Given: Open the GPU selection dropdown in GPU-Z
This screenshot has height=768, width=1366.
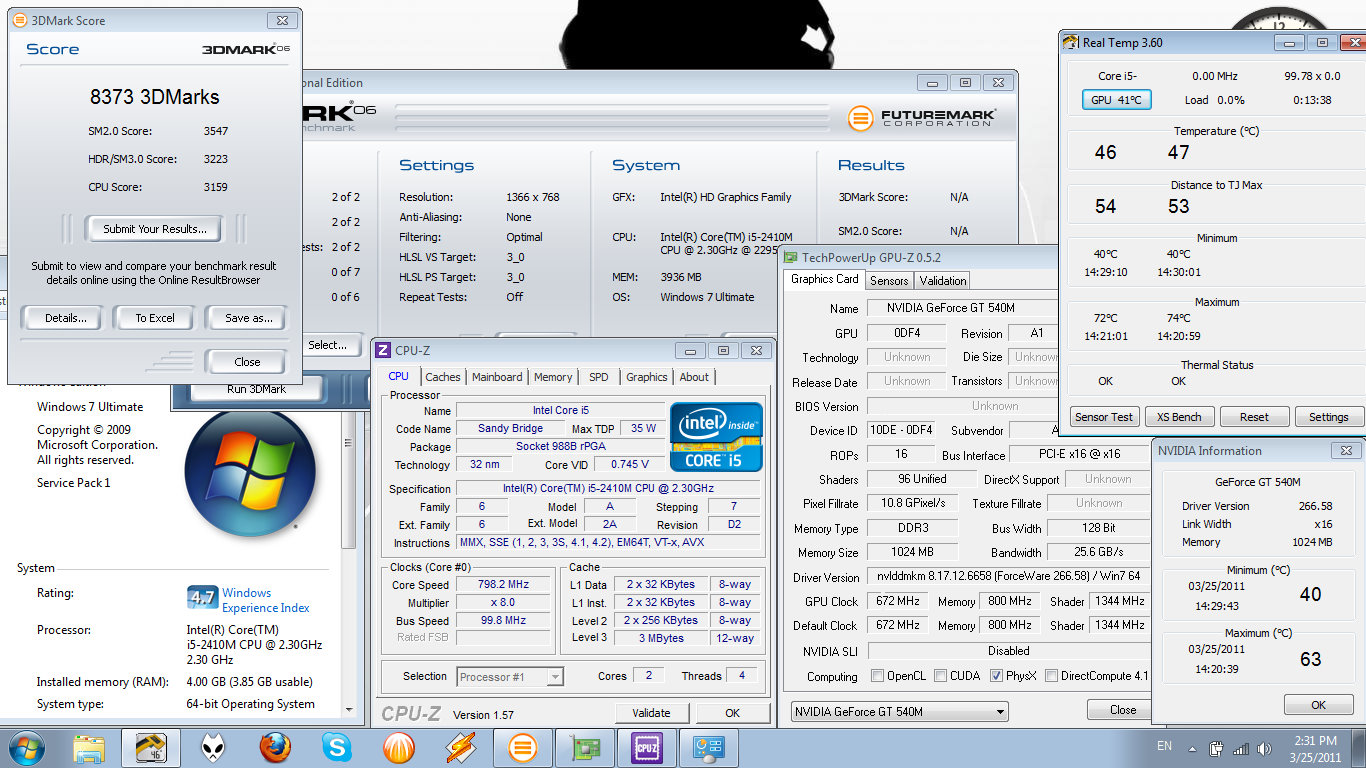Looking at the screenshot, I should 899,712.
